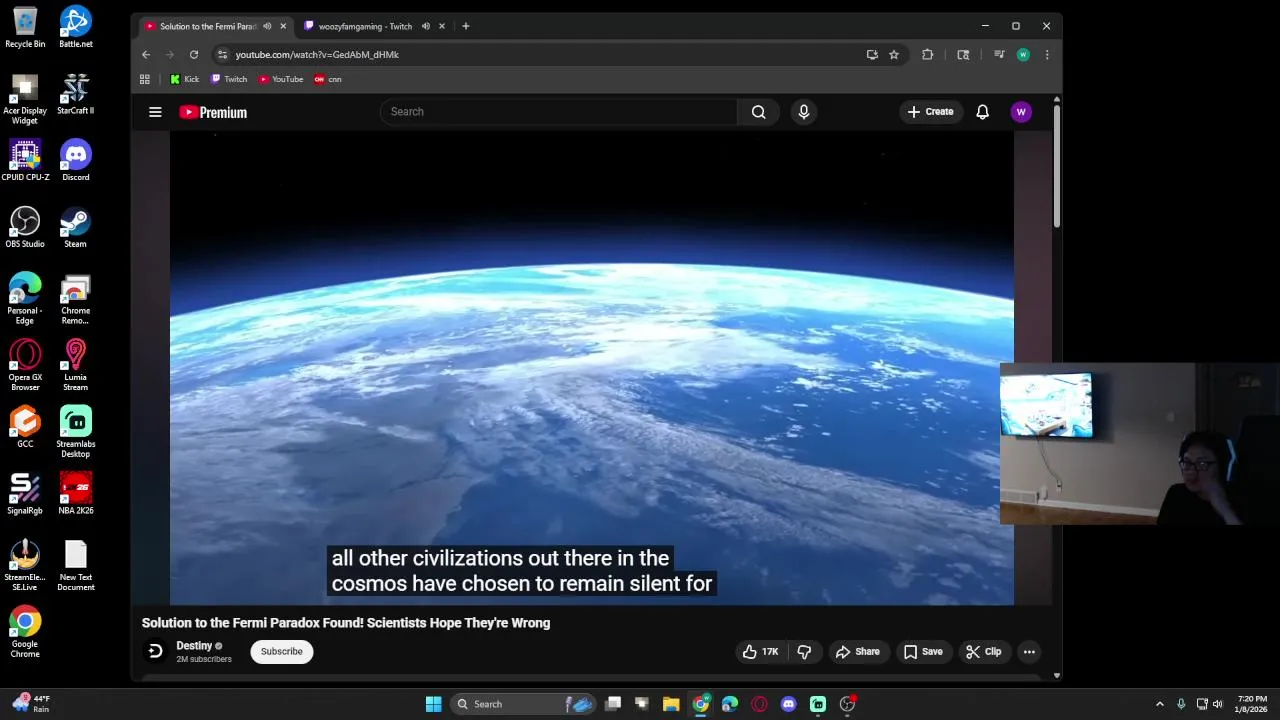Open the Chrome apps grid in bookmarks bar

pos(145,79)
